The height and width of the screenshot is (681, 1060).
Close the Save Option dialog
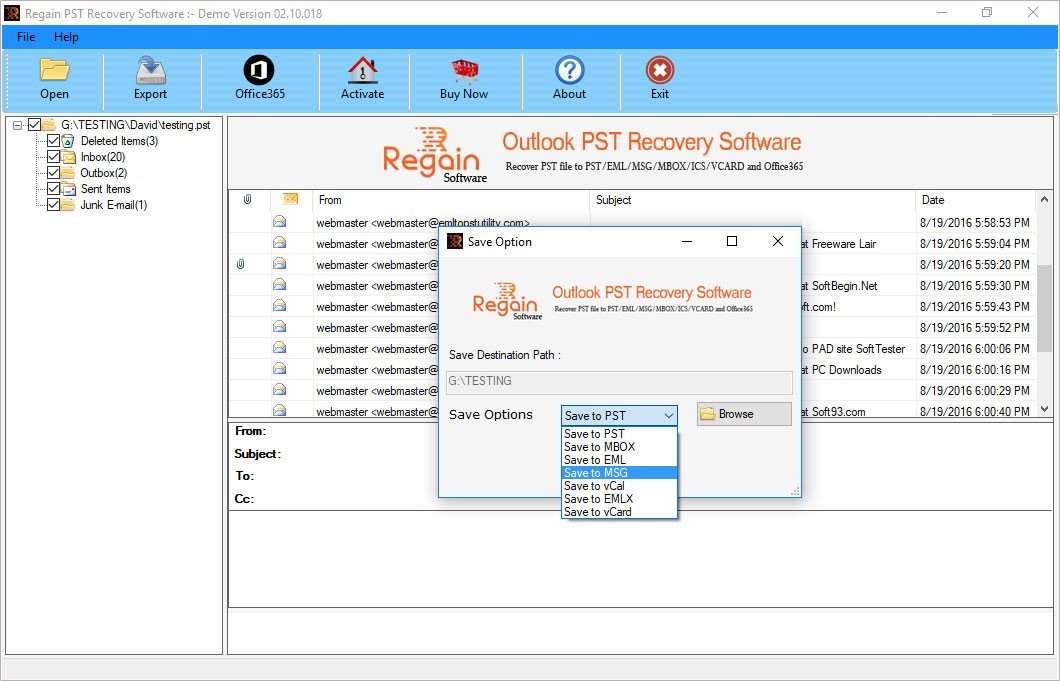tap(777, 241)
